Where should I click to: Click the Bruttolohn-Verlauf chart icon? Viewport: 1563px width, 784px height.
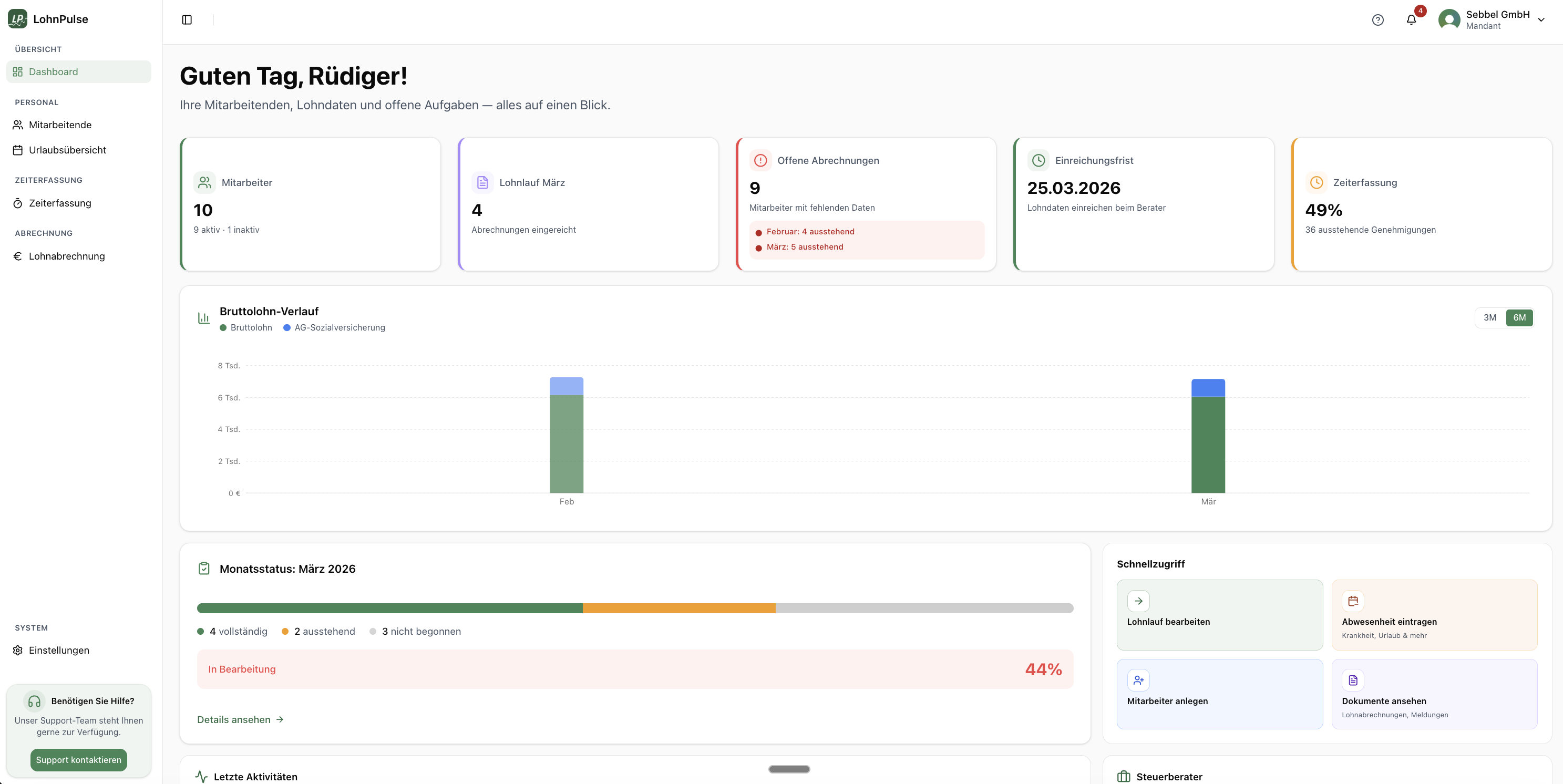pos(204,317)
